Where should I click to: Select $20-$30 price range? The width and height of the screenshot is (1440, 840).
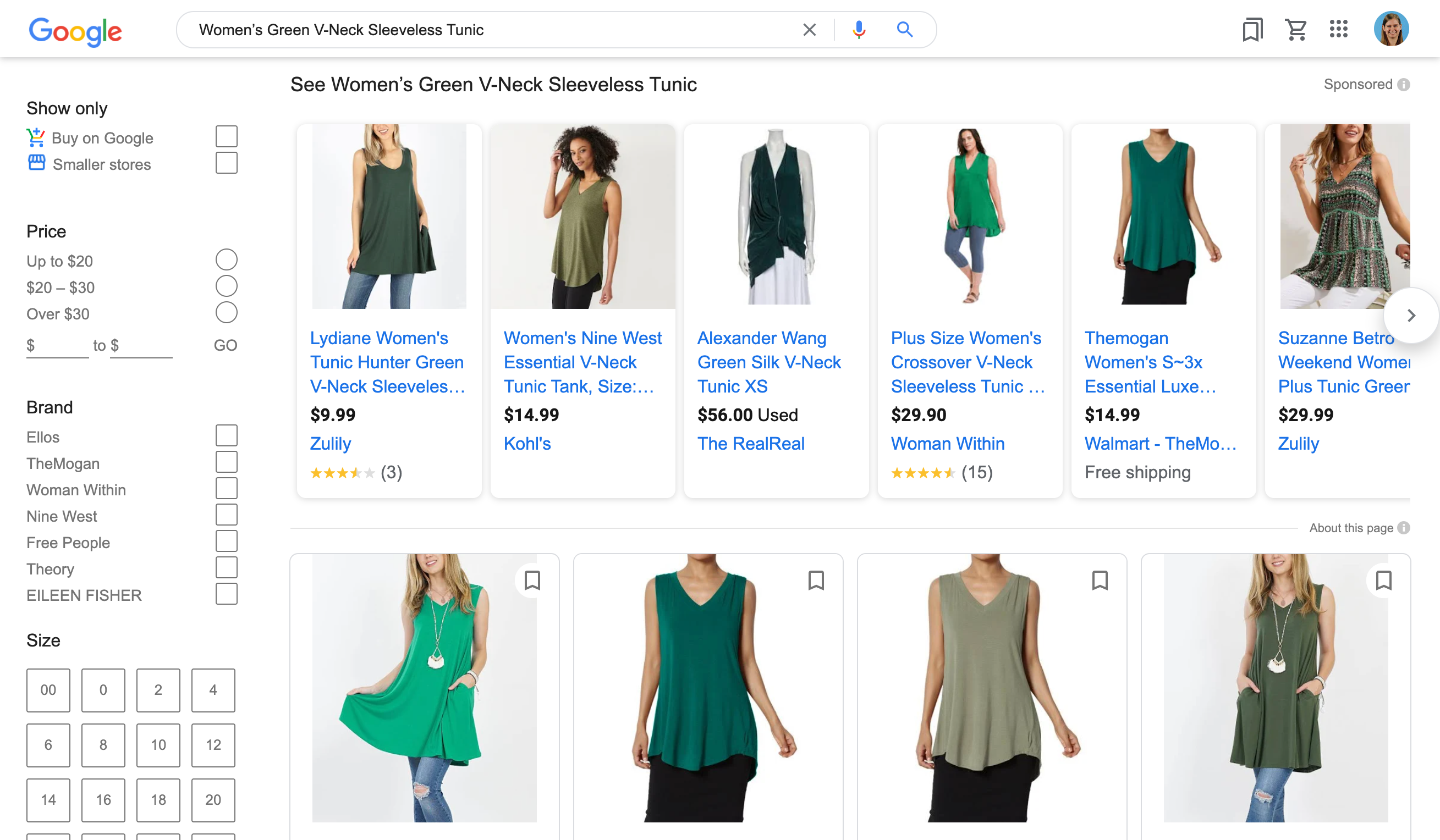(x=226, y=287)
